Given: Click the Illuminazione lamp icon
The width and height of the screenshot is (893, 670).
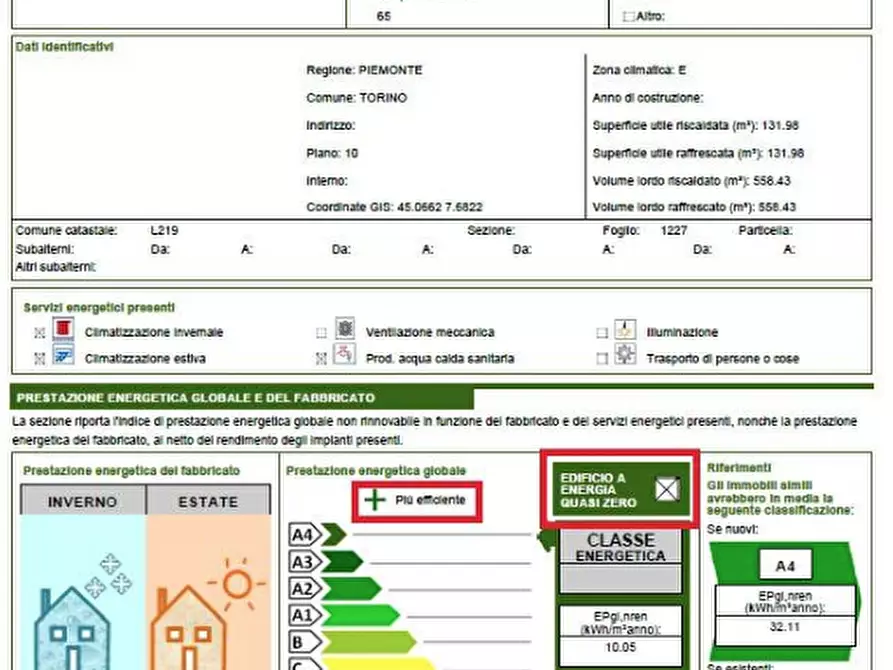Looking at the screenshot, I should click(625, 330).
